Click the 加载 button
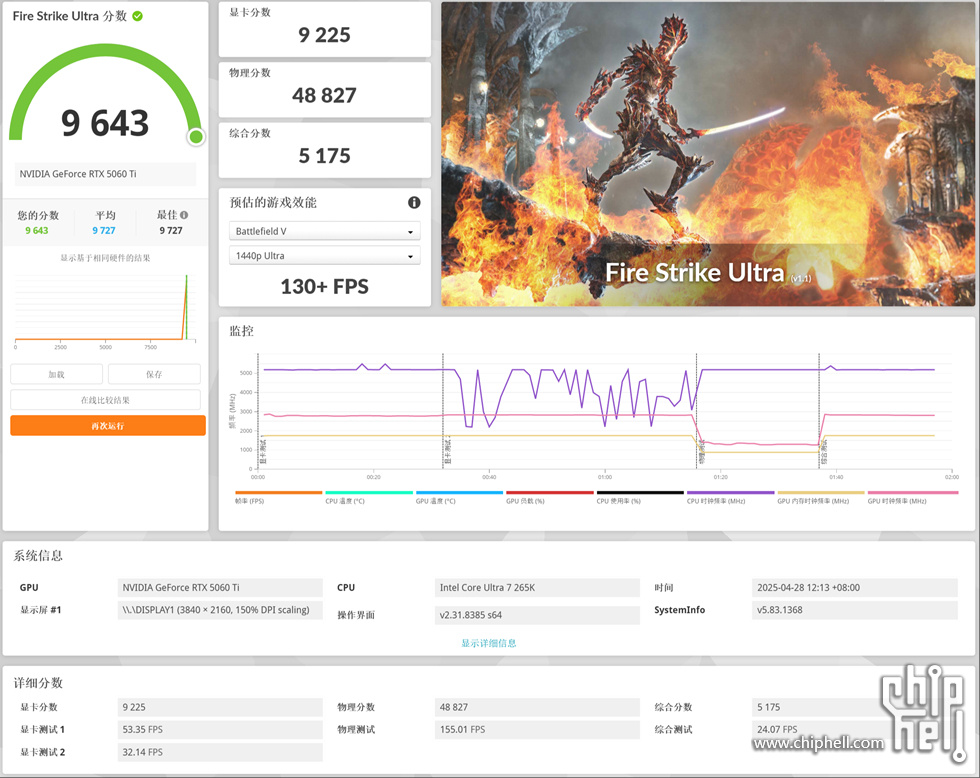 pyautogui.click(x=56, y=374)
